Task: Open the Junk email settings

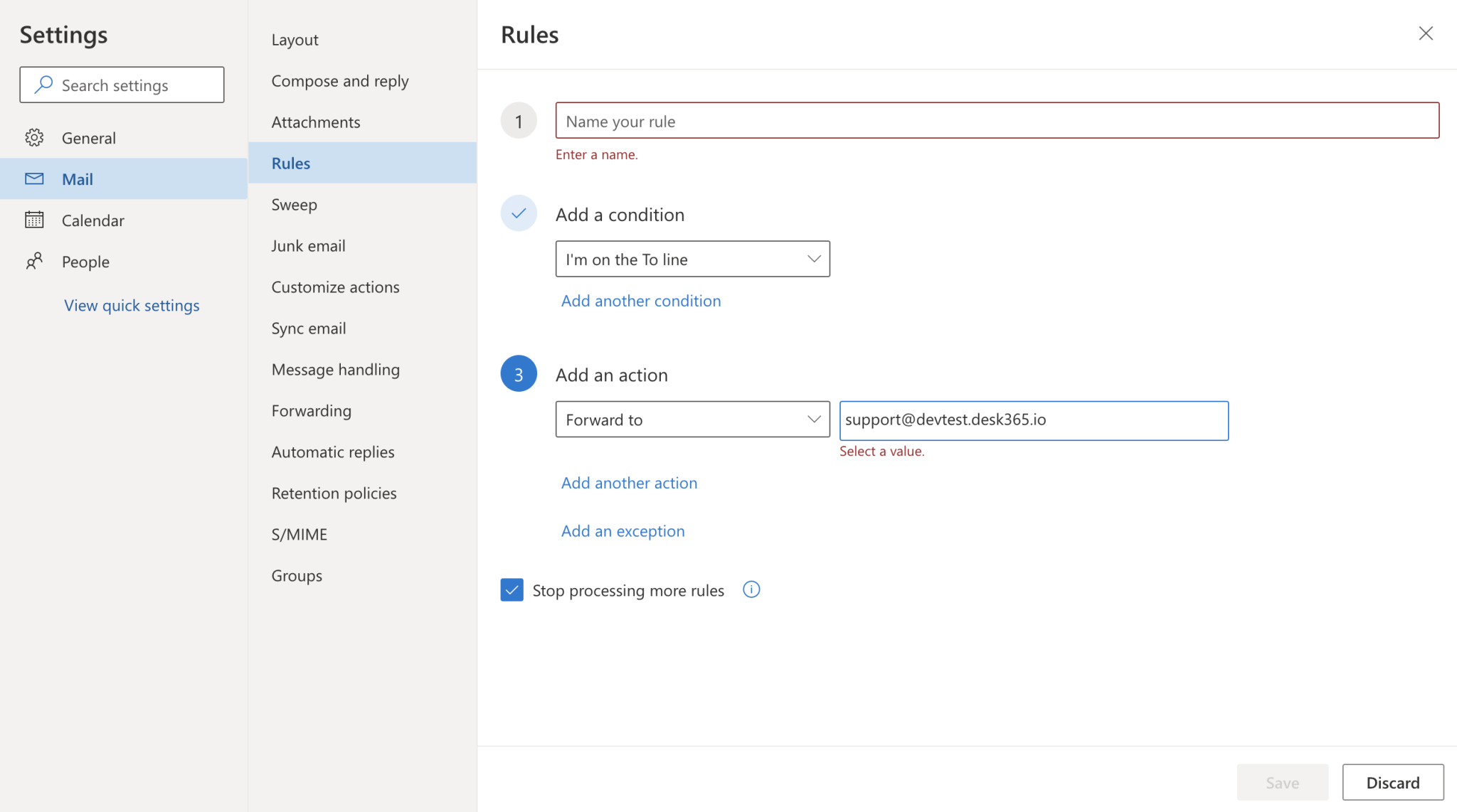Action: (308, 245)
